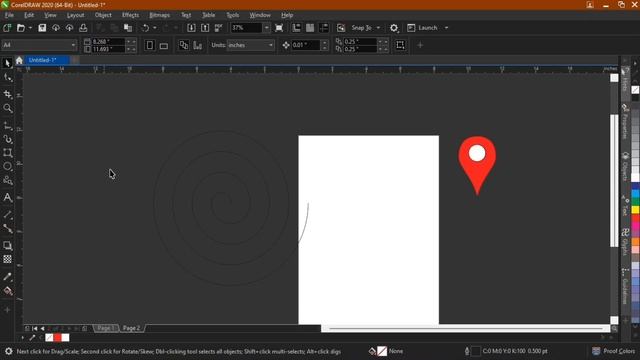Select the Interactive Fill tool
640x360 pixels.
(x=7, y=291)
